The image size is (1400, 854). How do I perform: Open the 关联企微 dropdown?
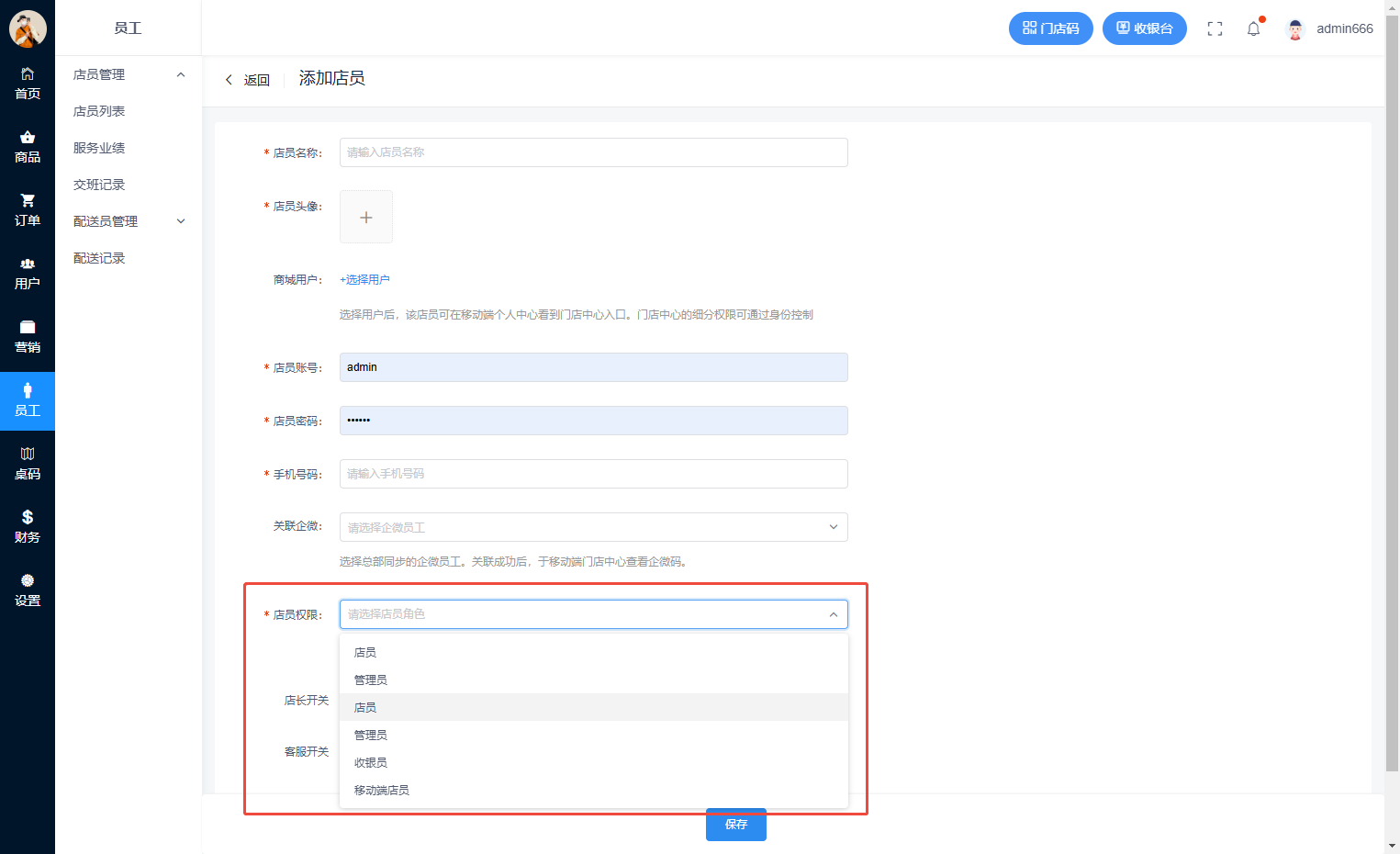[593, 527]
